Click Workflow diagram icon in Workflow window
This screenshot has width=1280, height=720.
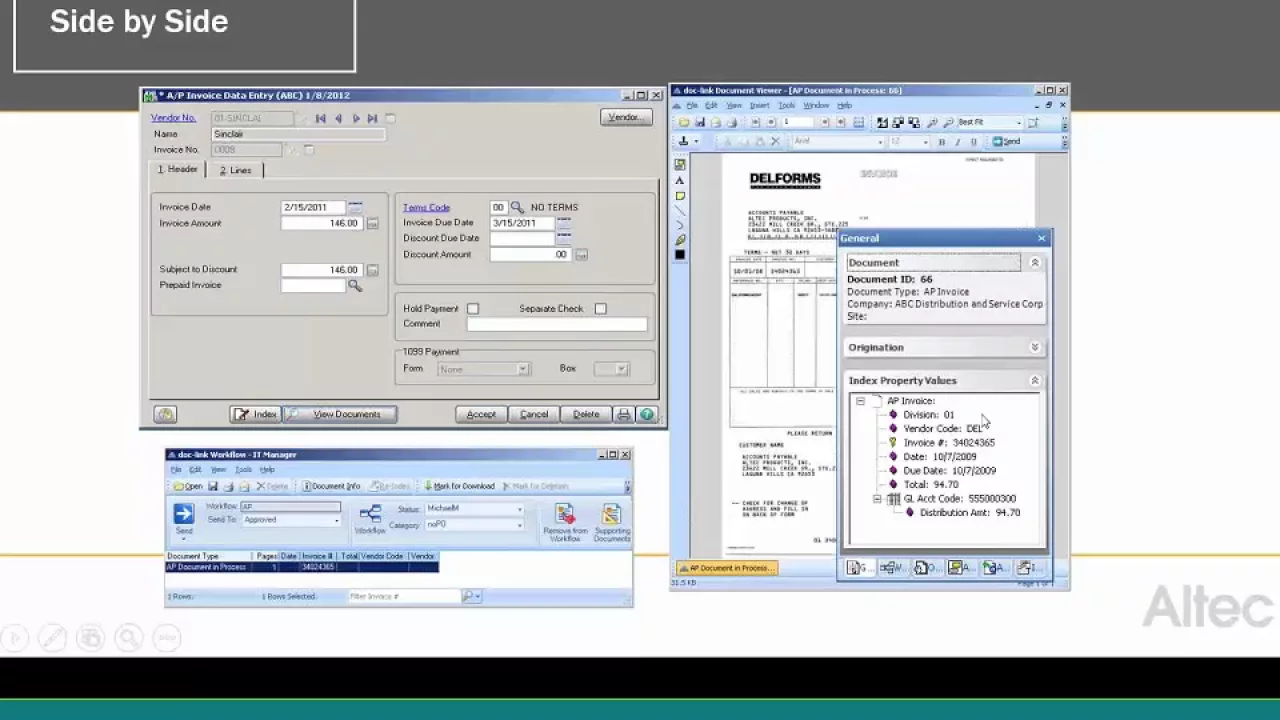point(370,514)
